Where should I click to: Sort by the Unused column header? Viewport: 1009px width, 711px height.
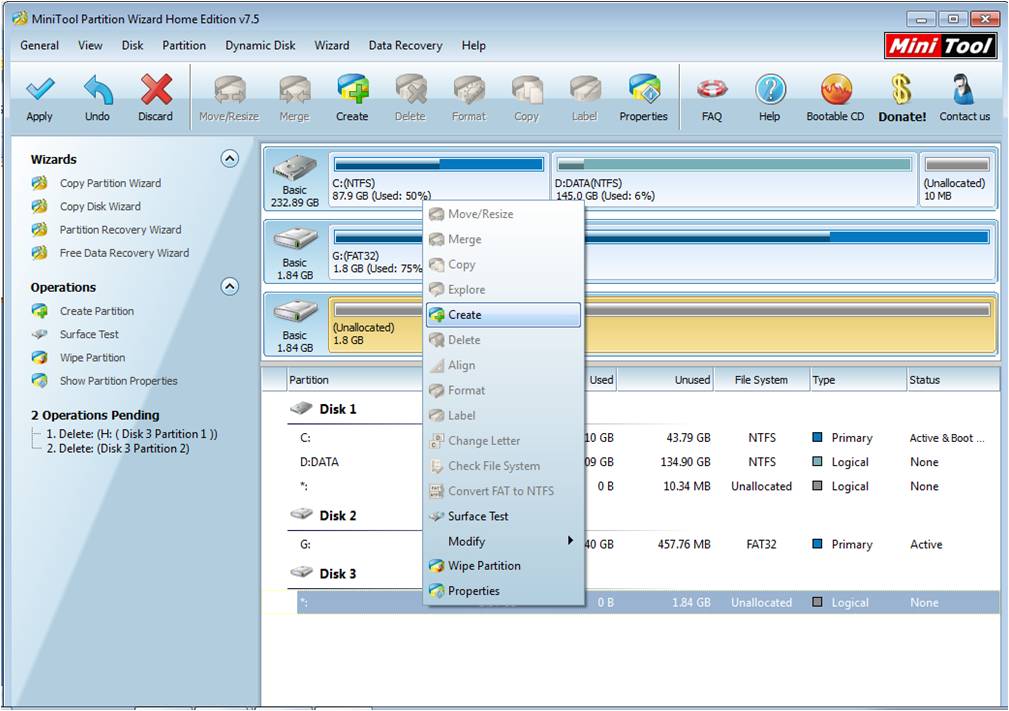click(666, 380)
